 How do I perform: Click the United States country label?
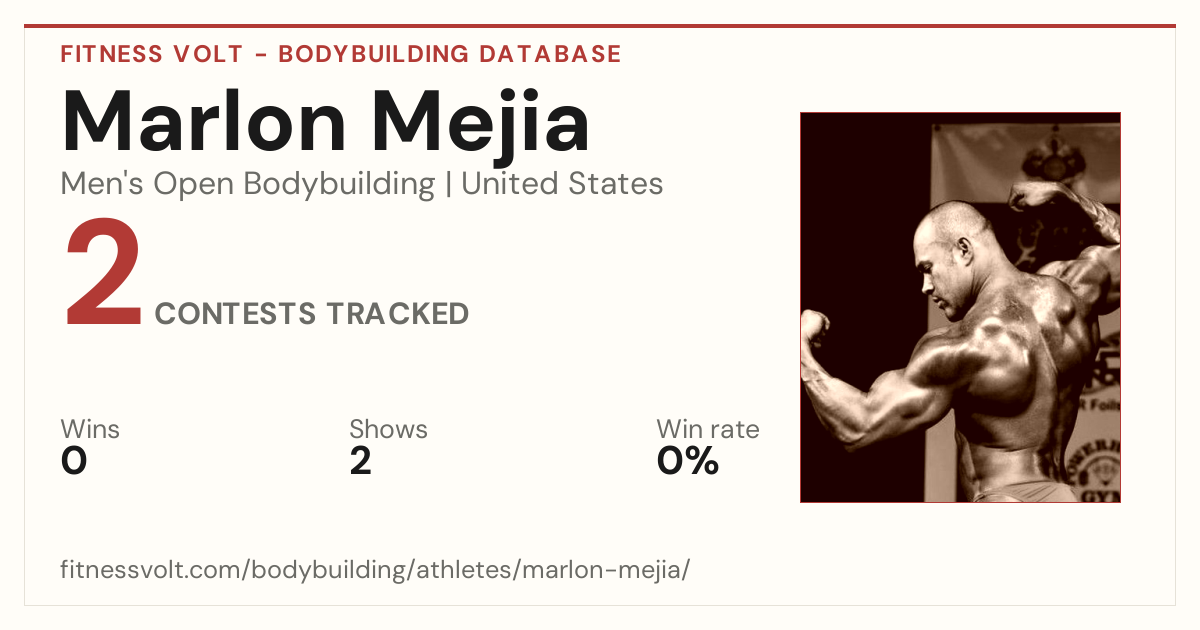tap(562, 184)
